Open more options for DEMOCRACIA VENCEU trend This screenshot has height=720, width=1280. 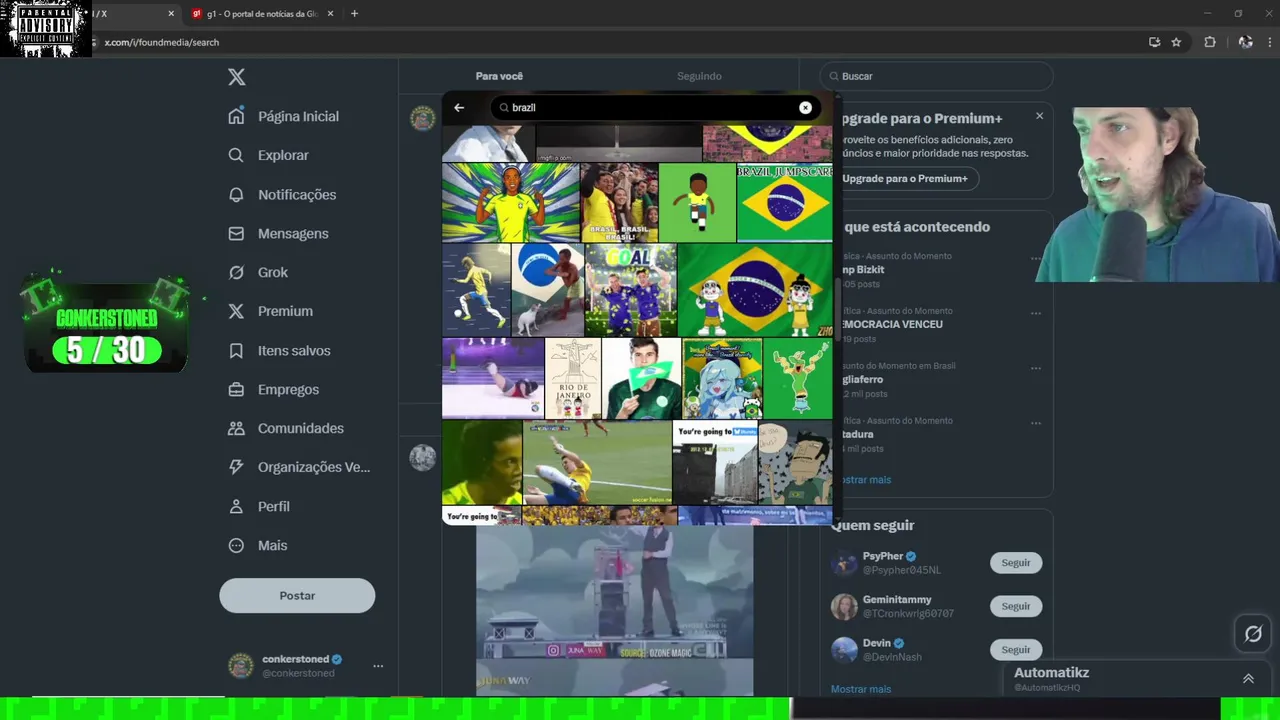coord(1036,313)
